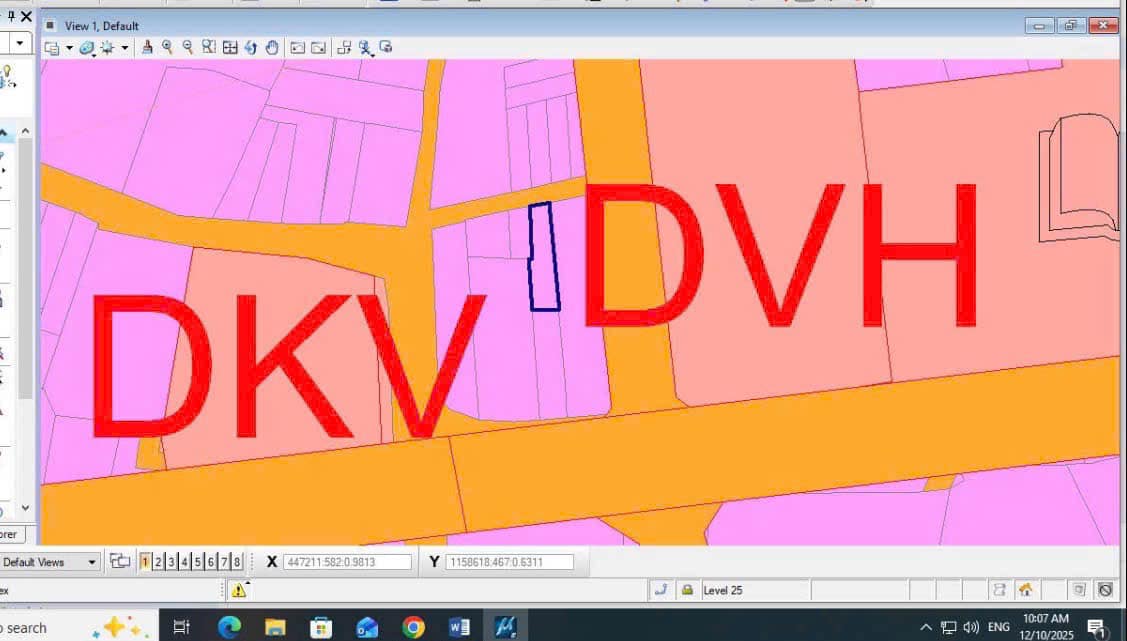Click the warning triangle in the status bar
Screen dimensions: 1127x641
point(240,593)
